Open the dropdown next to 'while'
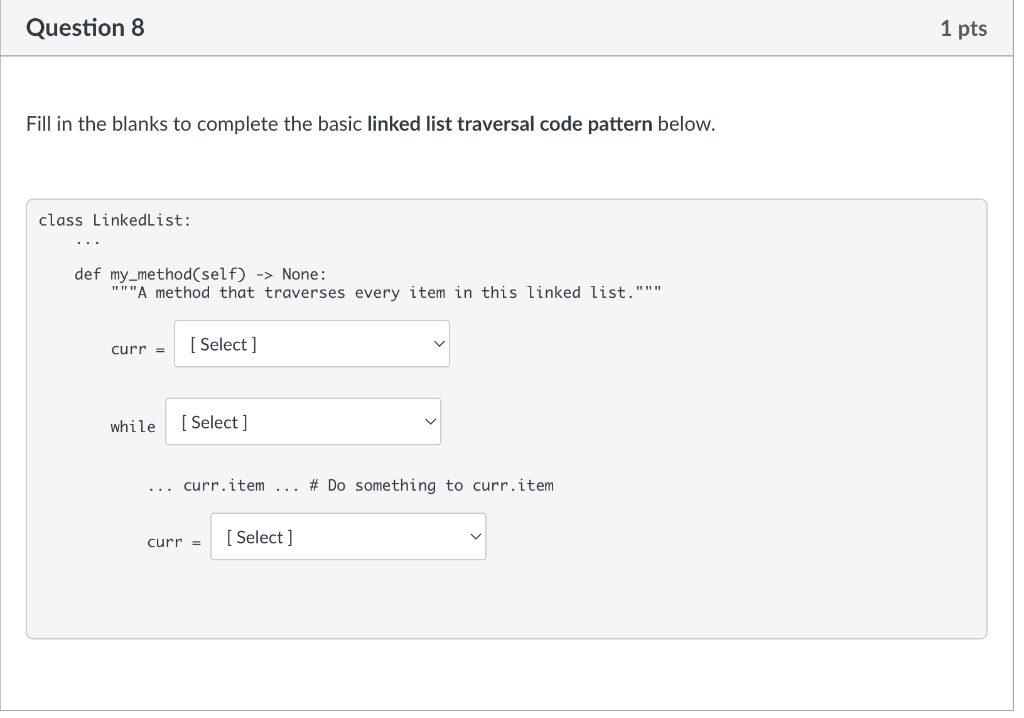The image size is (1024, 718). click(x=302, y=422)
